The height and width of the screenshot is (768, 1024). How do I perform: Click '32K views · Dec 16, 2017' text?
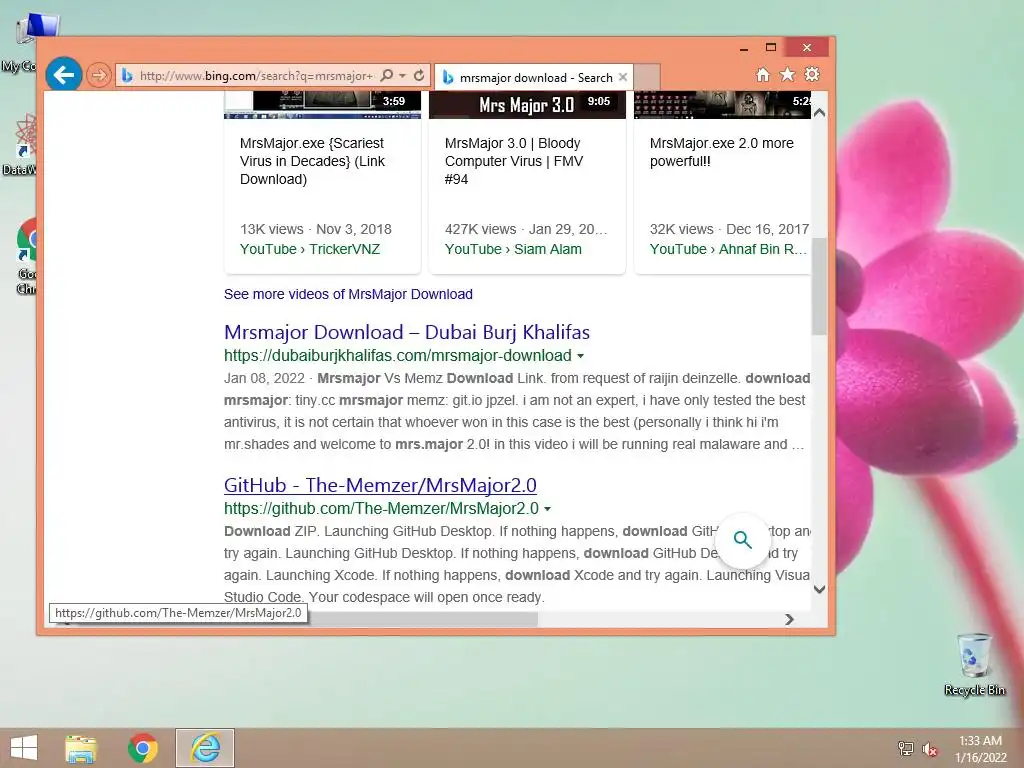pos(729,229)
